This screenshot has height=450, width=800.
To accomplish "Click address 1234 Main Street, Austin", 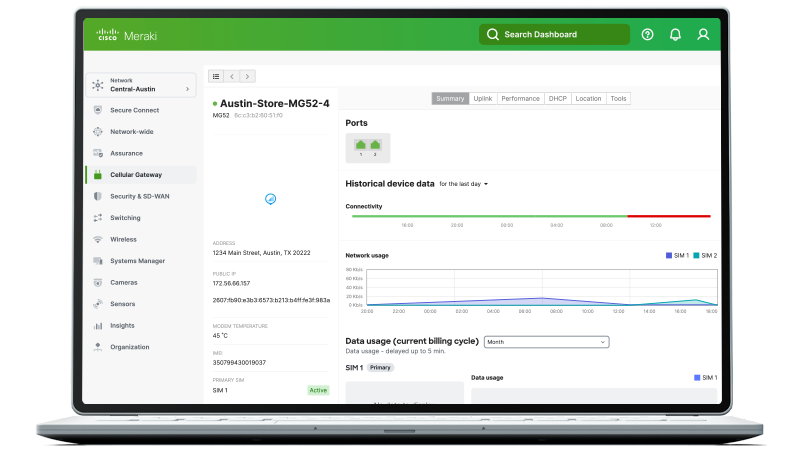I will click(x=261, y=253).
